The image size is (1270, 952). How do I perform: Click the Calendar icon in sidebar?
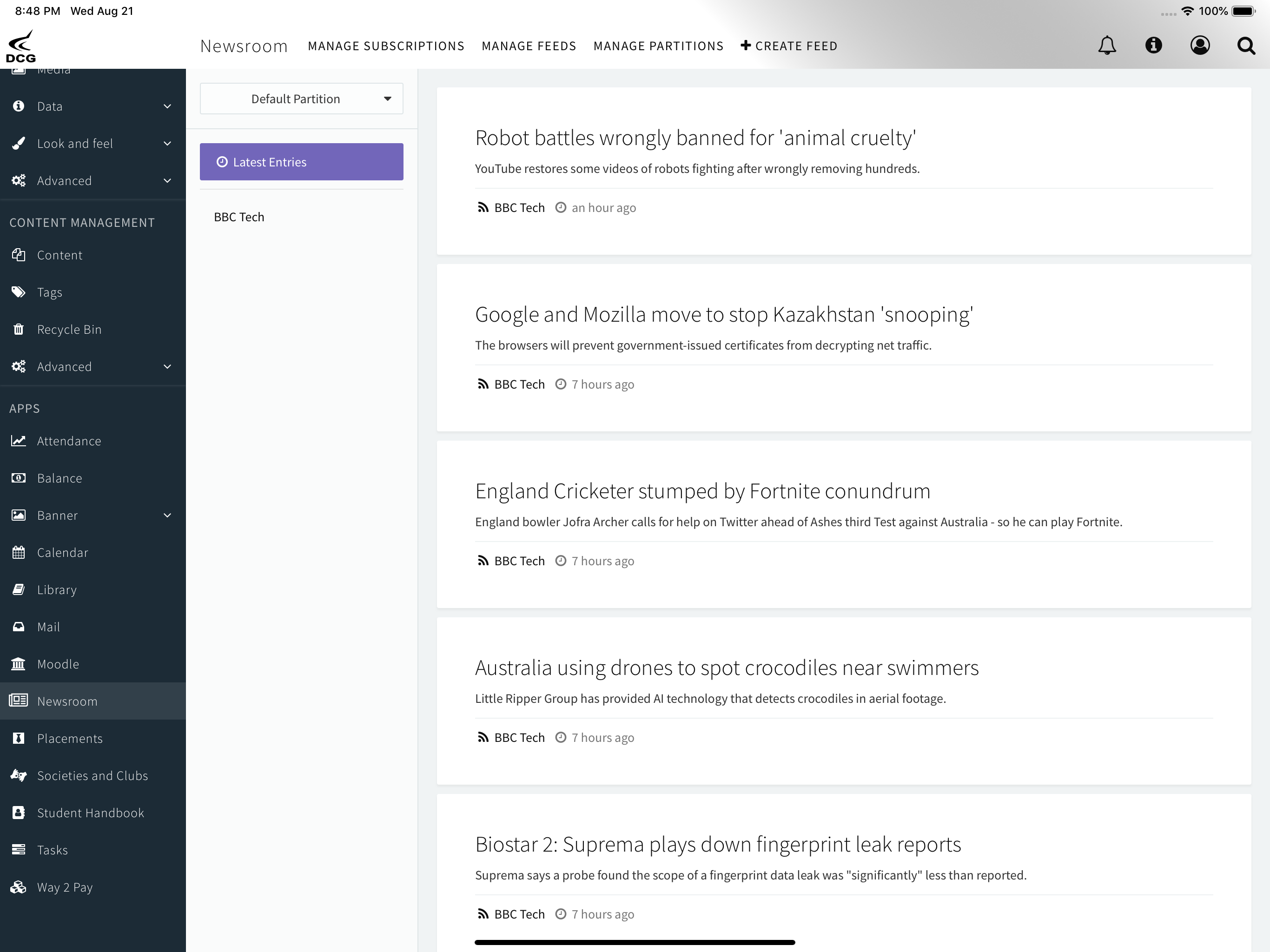[x=19, y=552]
